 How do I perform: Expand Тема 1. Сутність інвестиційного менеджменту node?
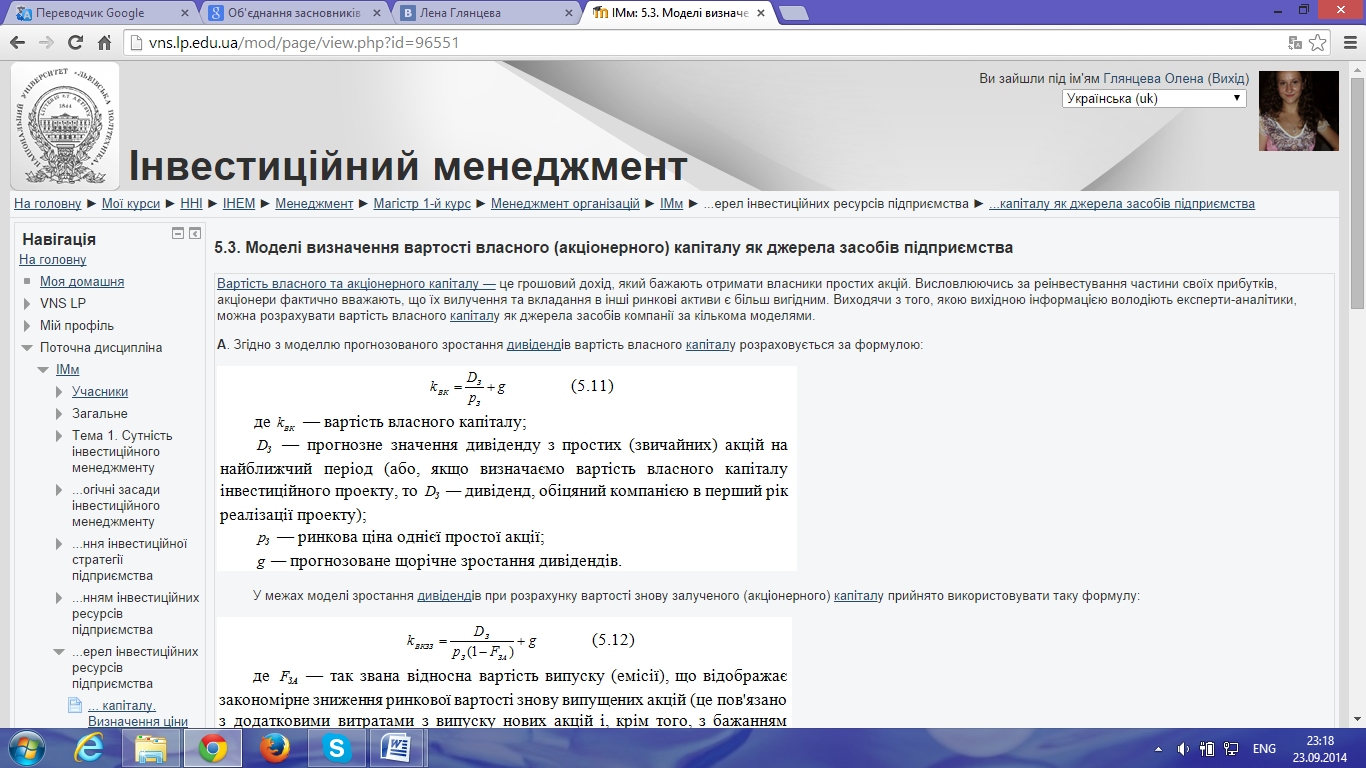pyautogui.click(x=60, y=436)
